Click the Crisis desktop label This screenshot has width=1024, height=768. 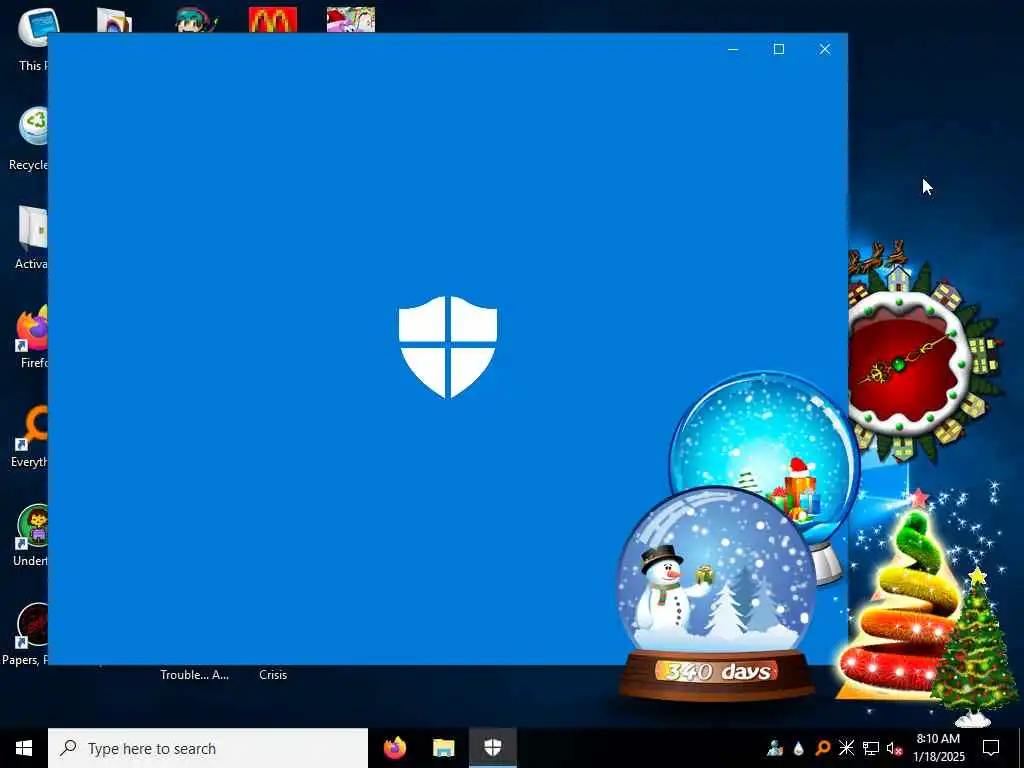[273, 675]
